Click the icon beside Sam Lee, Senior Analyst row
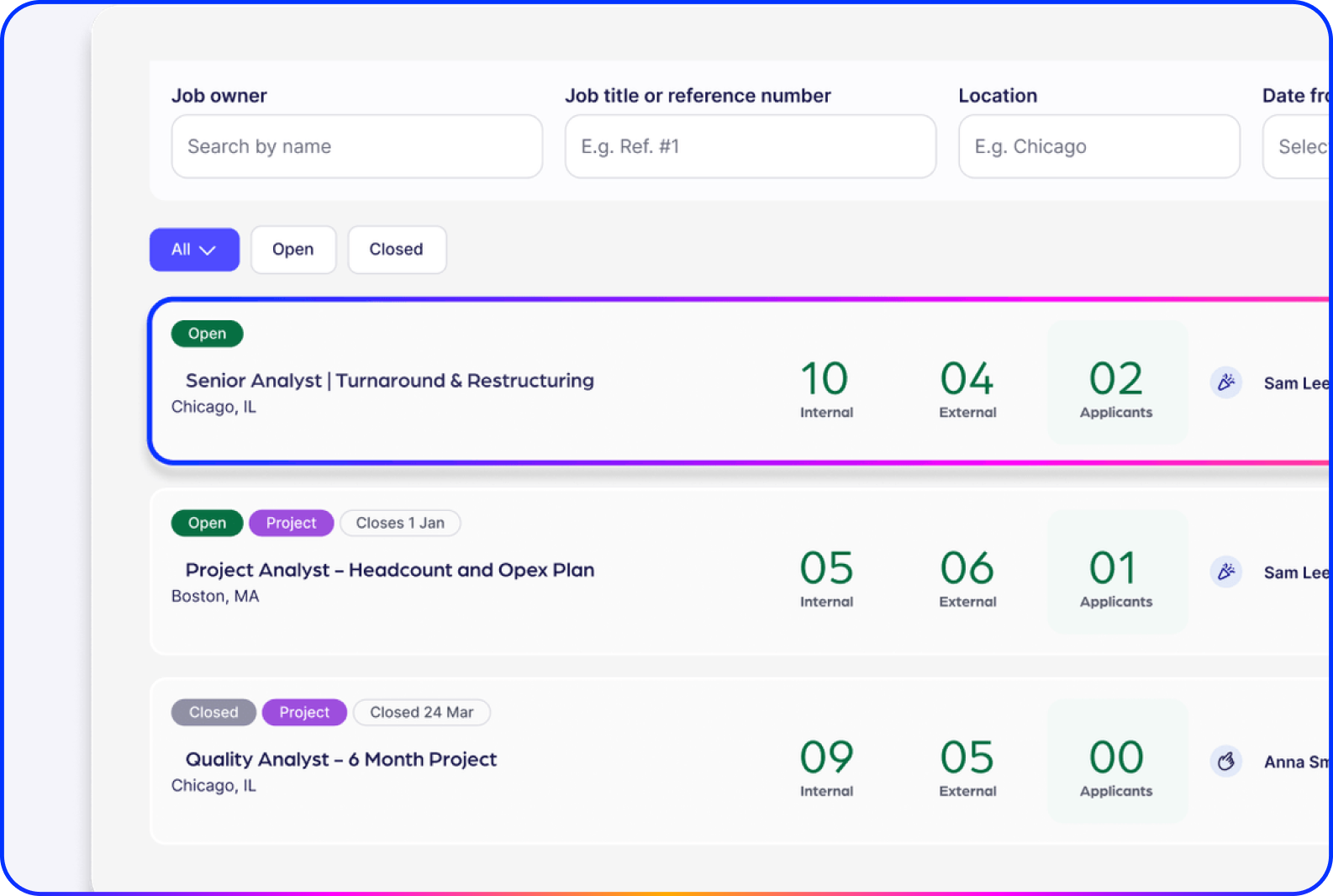The width and height of the screenshot is (1333, 896). (x=1225, y=382)
